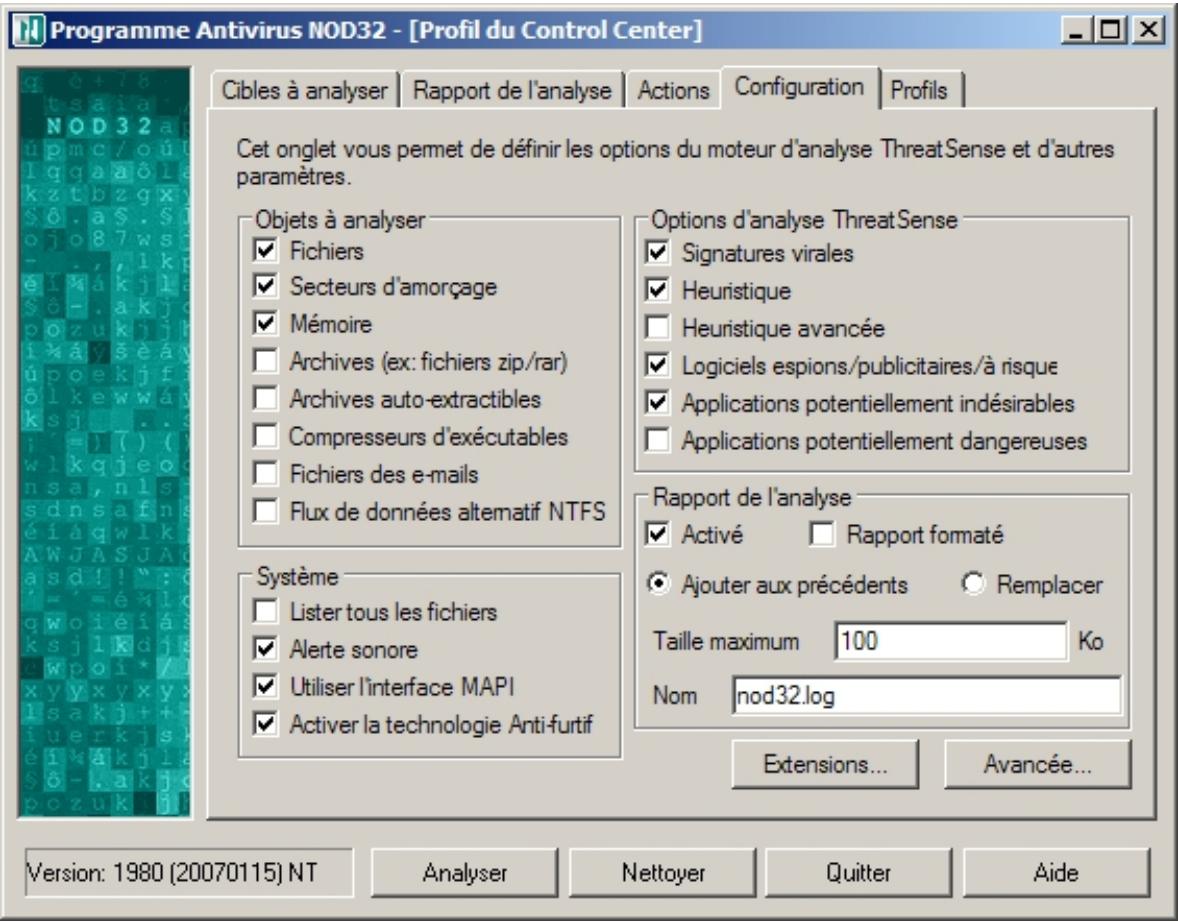Open Rapport de l'analyse tab
This screenshot has width=1178, height=923.
point(512,90)
